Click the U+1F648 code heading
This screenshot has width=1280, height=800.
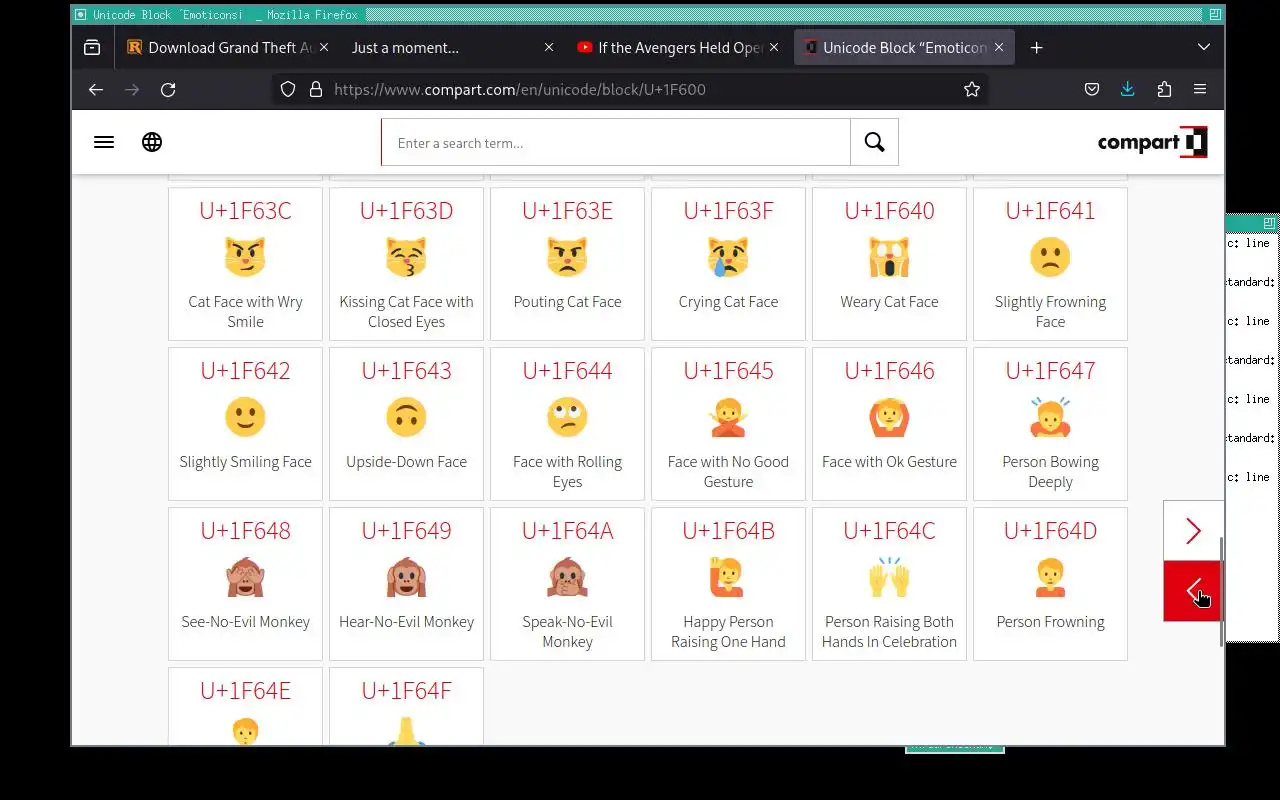tap(245, 531)
